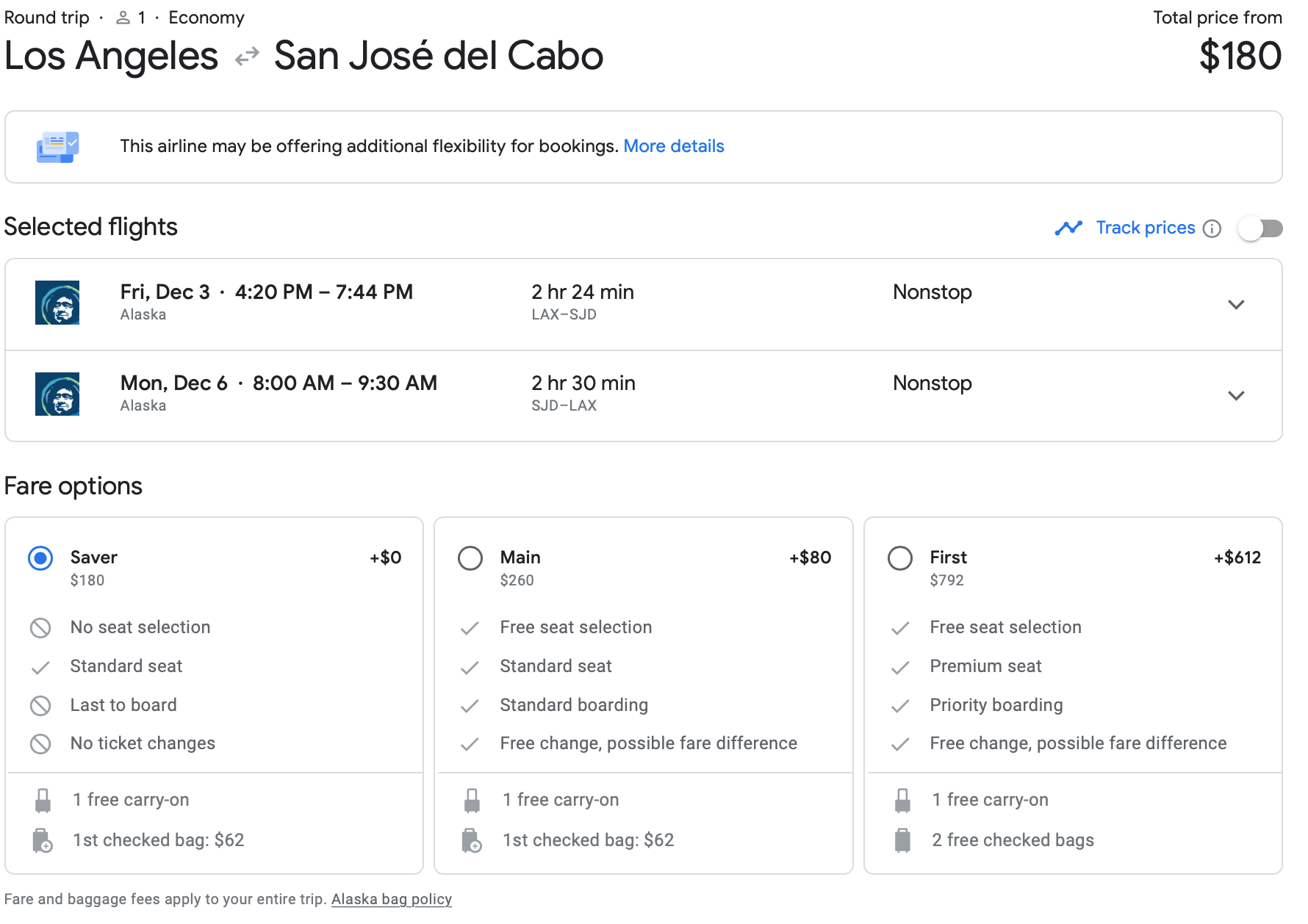Click the Track prices info icon

click(1212, 228)
